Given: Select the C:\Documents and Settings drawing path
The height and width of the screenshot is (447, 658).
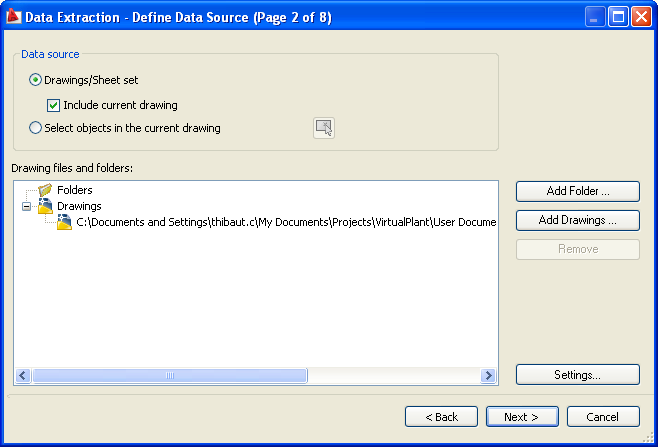Looking at the screenshot, I should click(x=286, y=222).
